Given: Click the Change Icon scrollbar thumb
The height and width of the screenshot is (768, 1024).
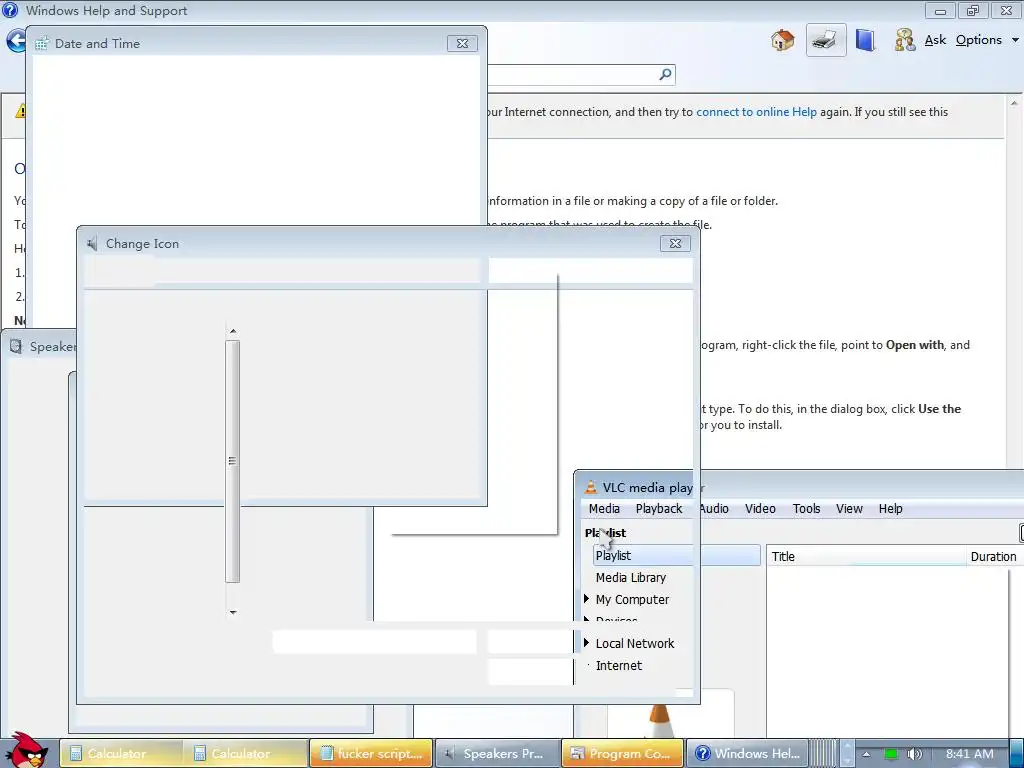Looking at the screenshot, I should (x=232, y=461).
